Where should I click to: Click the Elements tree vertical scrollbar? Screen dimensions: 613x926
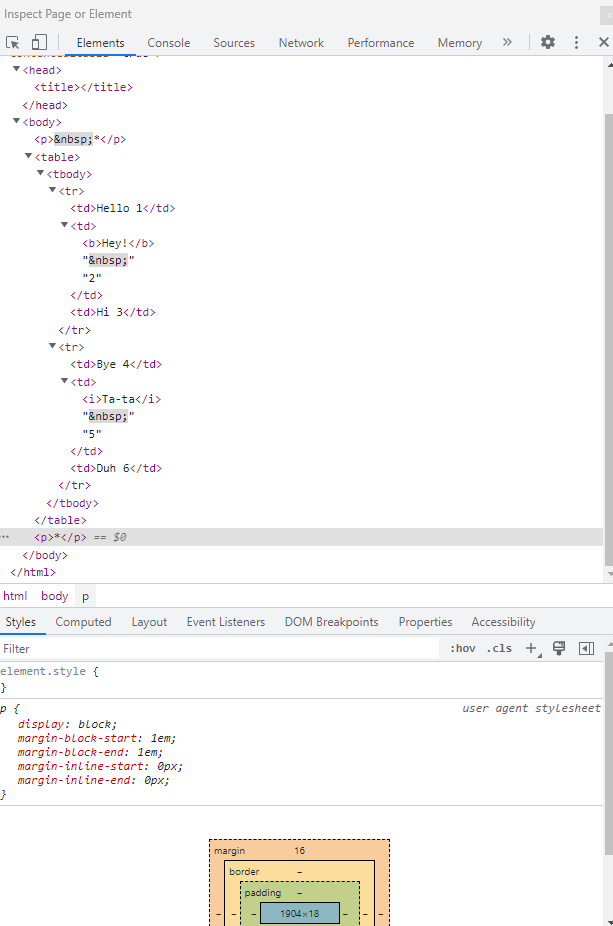(x=609, y=340)
